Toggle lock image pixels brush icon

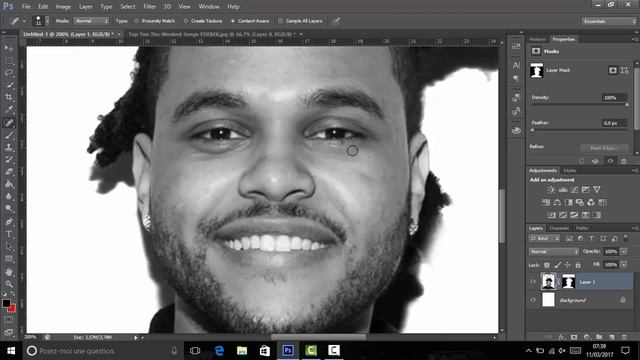[x=558, y=265]
